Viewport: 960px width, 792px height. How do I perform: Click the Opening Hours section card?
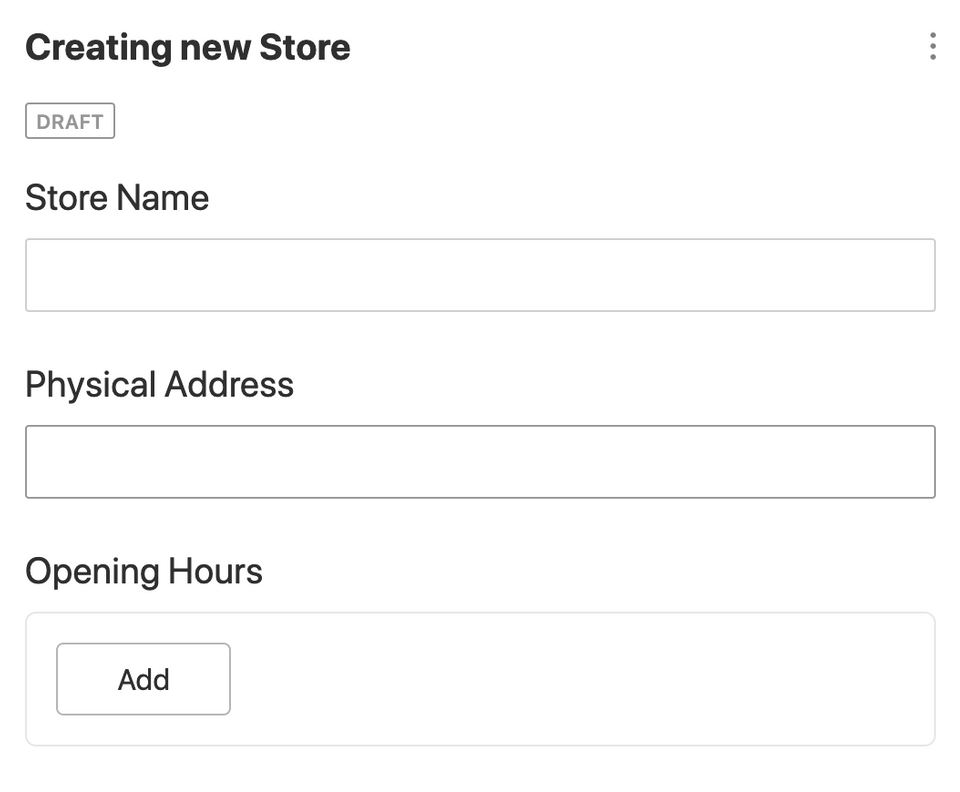pos(600,679)
